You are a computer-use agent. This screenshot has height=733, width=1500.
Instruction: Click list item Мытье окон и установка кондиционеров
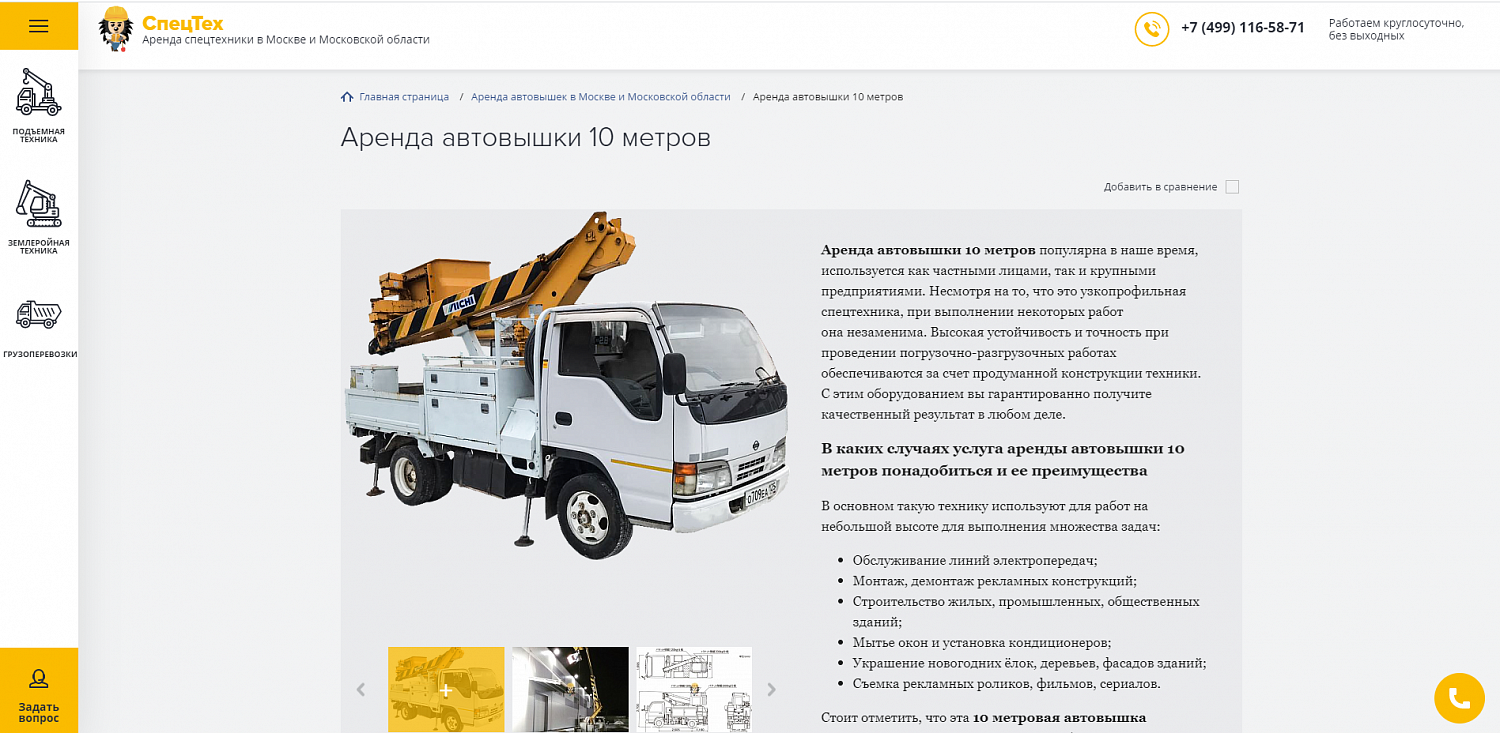tap(982, 642)
